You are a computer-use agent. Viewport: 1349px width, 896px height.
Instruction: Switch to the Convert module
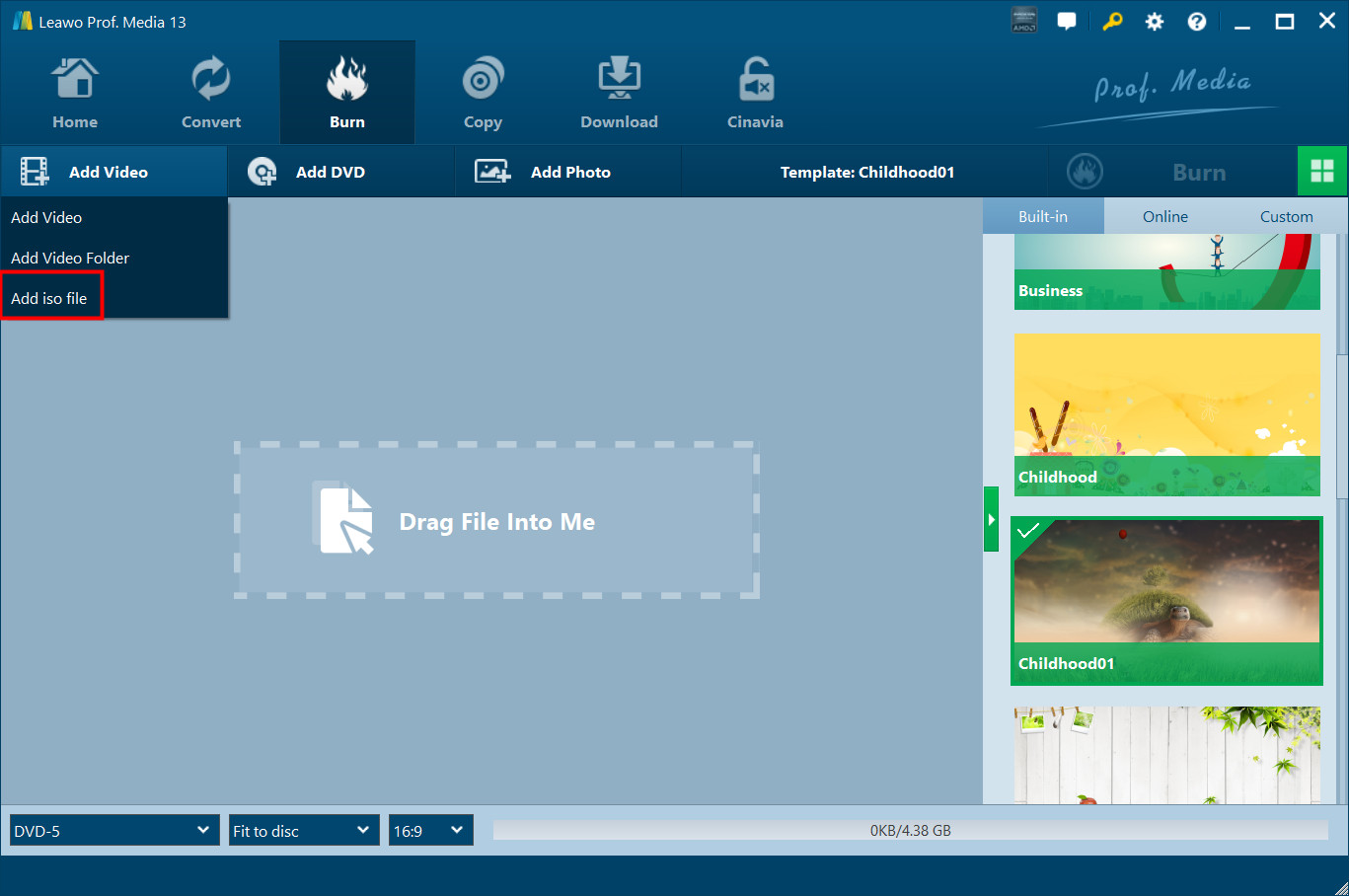pyautogui.click(x=211, y=95)
